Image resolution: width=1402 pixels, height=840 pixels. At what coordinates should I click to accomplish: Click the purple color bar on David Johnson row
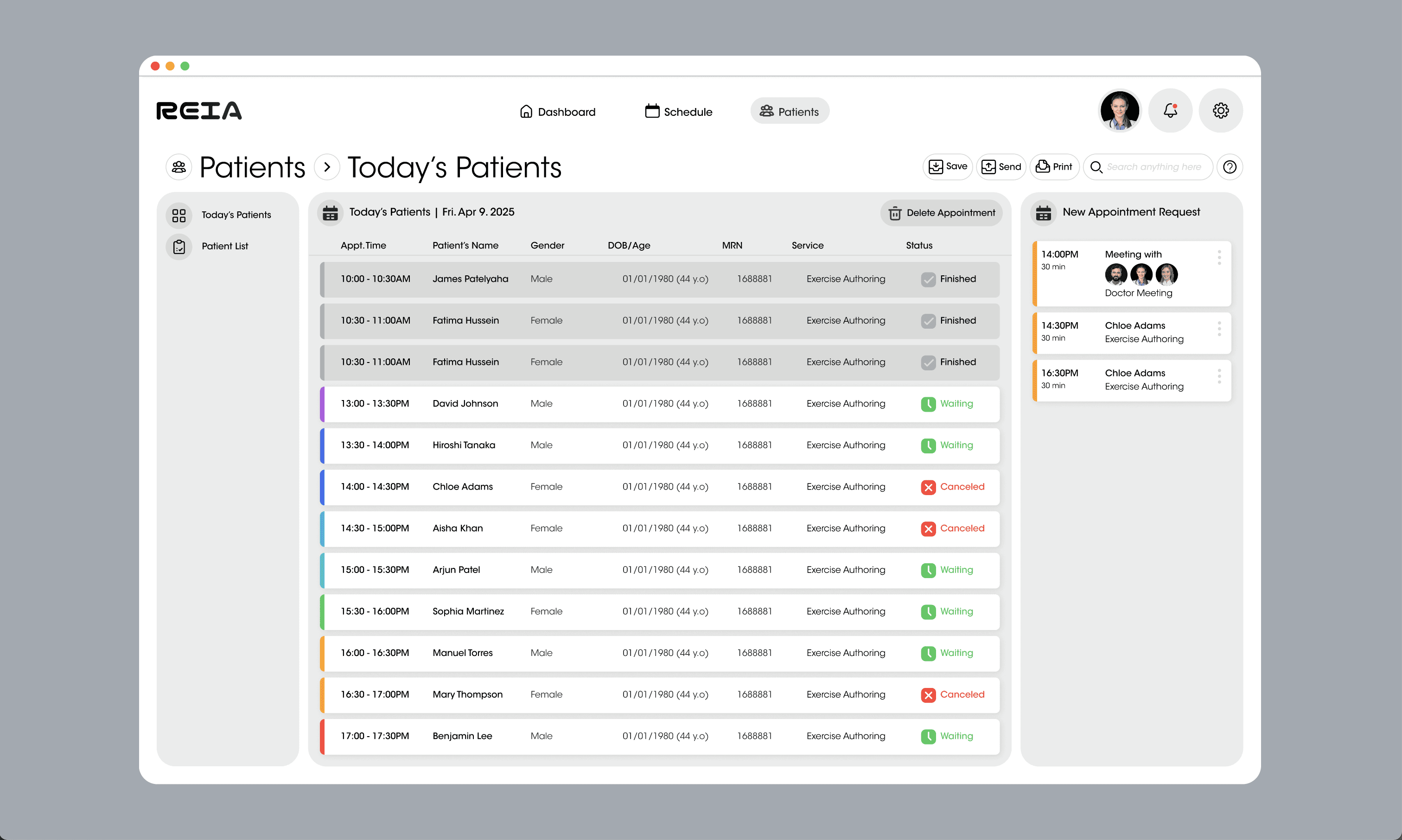(x=322, y=404)
